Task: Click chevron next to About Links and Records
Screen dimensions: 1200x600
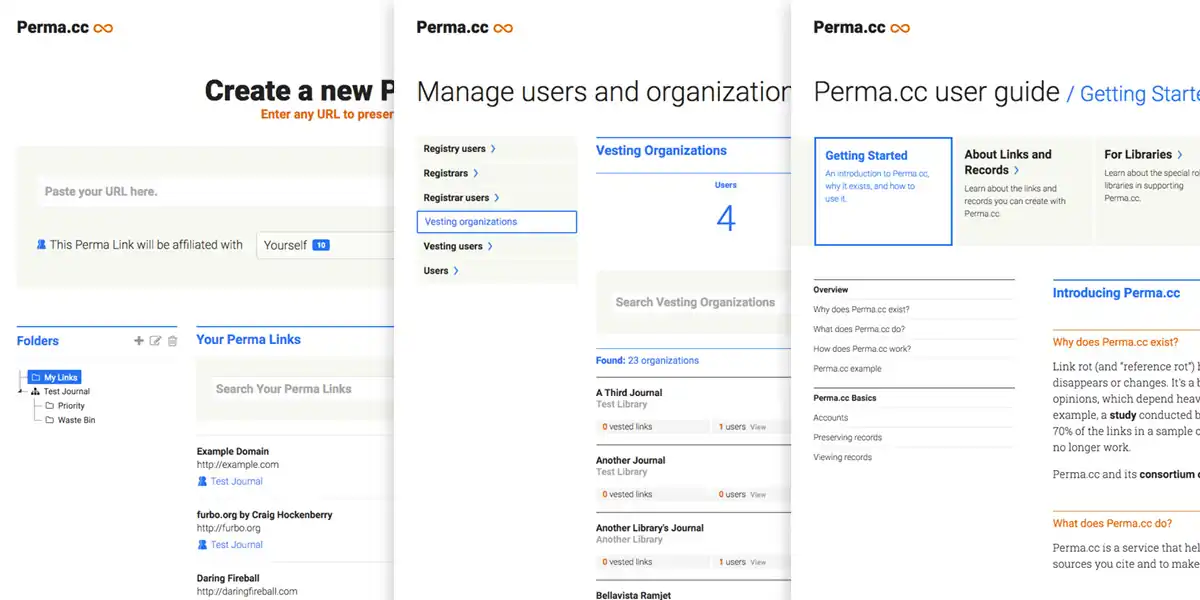Action: tap(1017, 170)
